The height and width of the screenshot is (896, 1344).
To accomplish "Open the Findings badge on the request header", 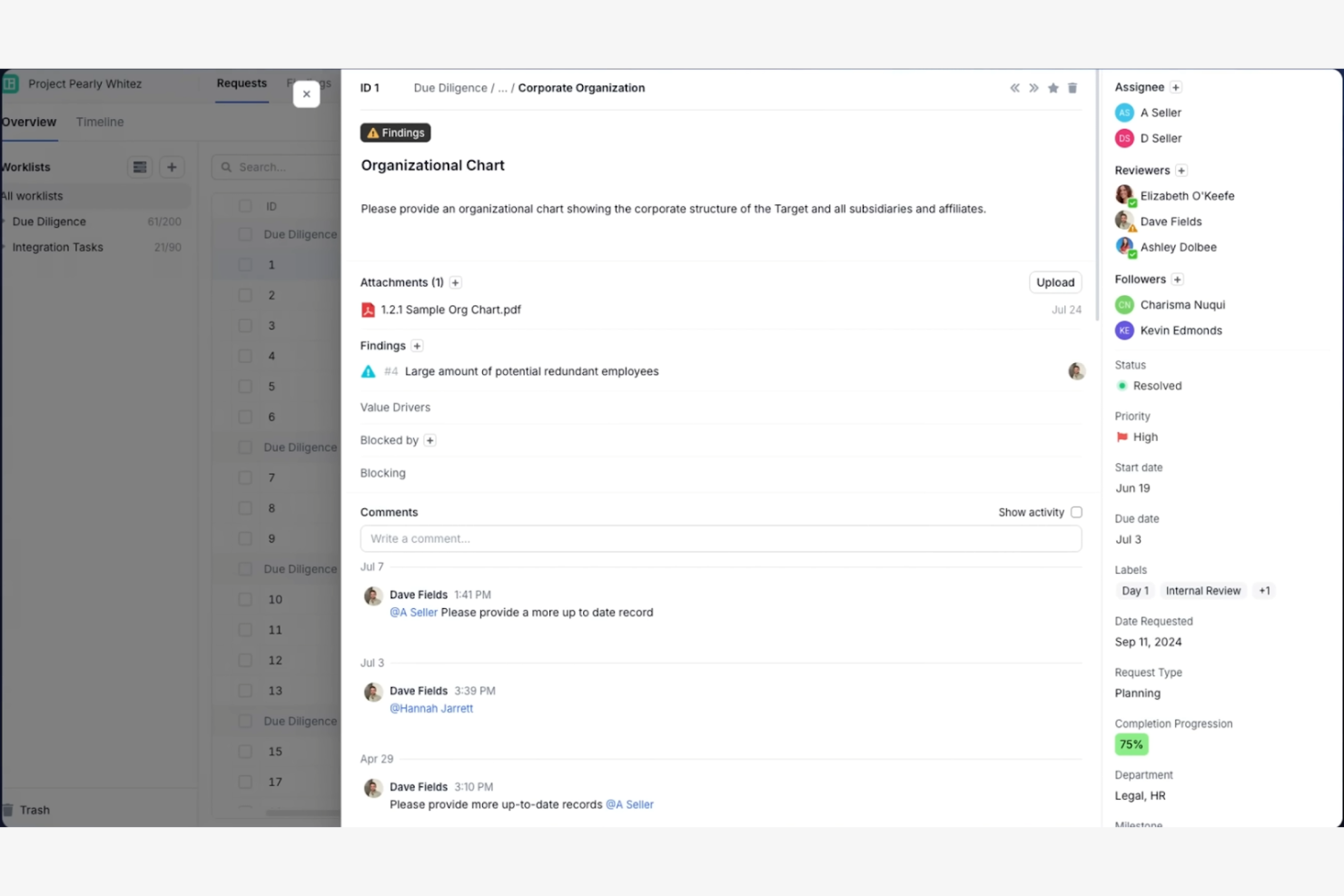I will [395, 133].
